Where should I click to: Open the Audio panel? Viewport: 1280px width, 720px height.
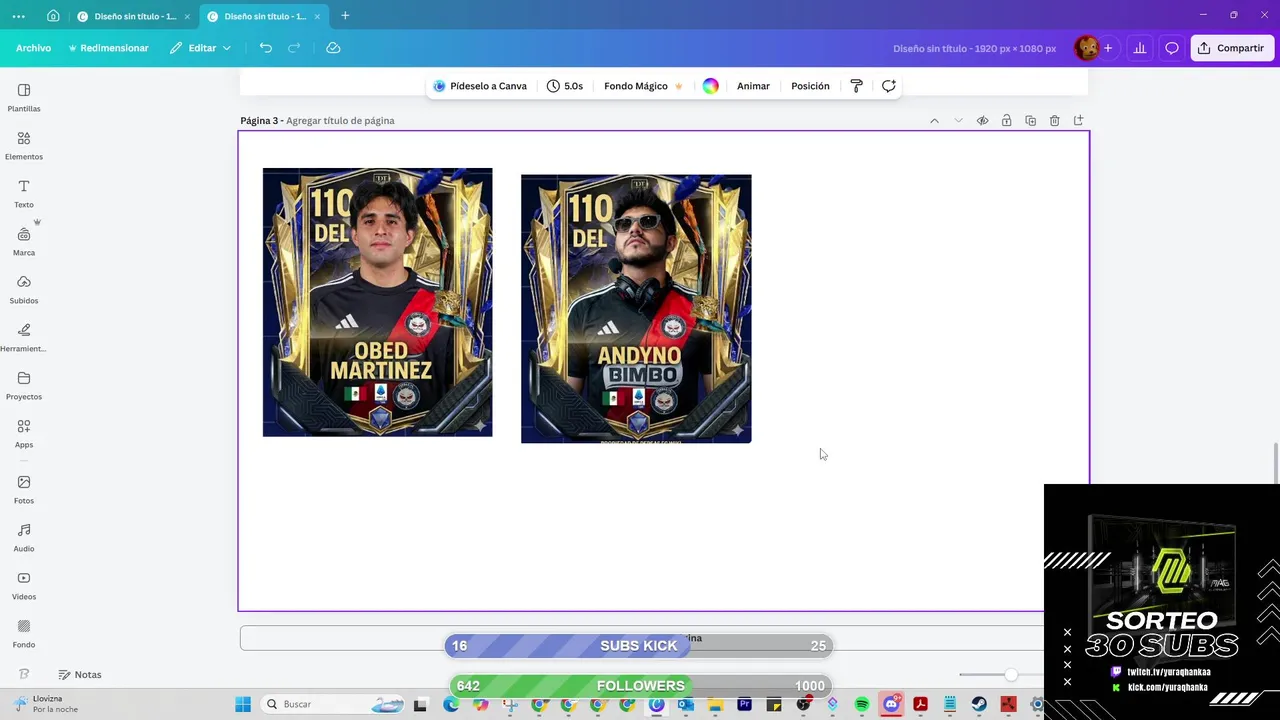[24, 537]
